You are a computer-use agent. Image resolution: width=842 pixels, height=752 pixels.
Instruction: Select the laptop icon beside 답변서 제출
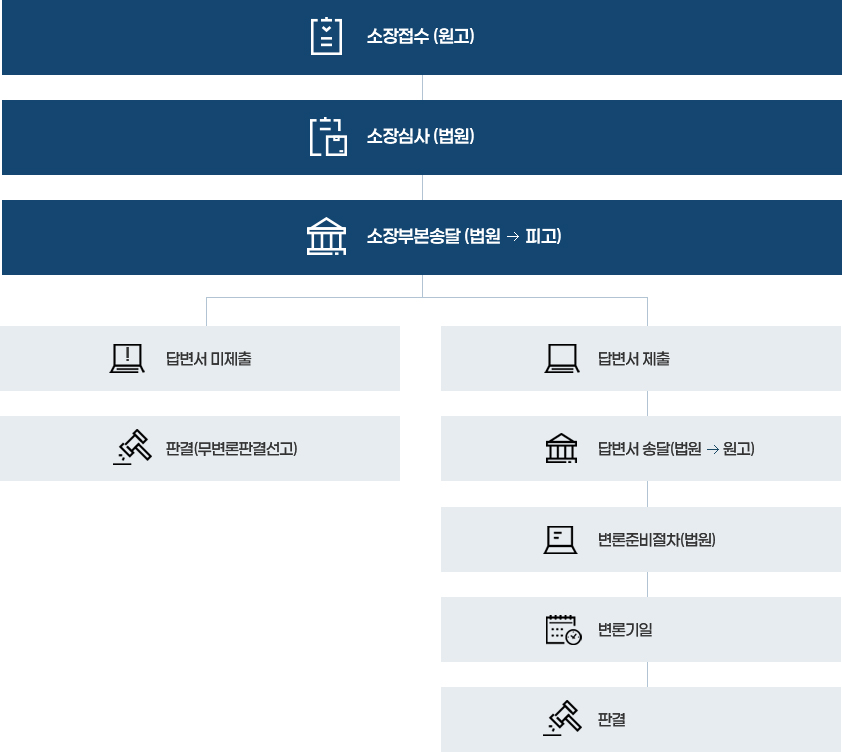coord(562,358)
